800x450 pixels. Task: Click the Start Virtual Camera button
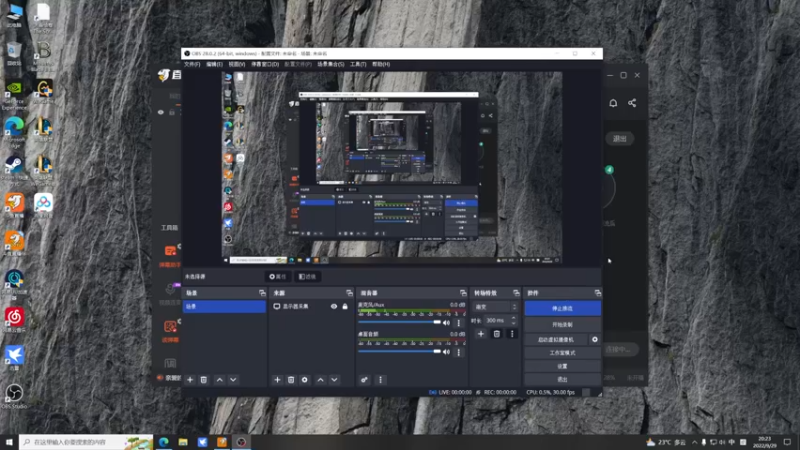click(x=556, y=339)
